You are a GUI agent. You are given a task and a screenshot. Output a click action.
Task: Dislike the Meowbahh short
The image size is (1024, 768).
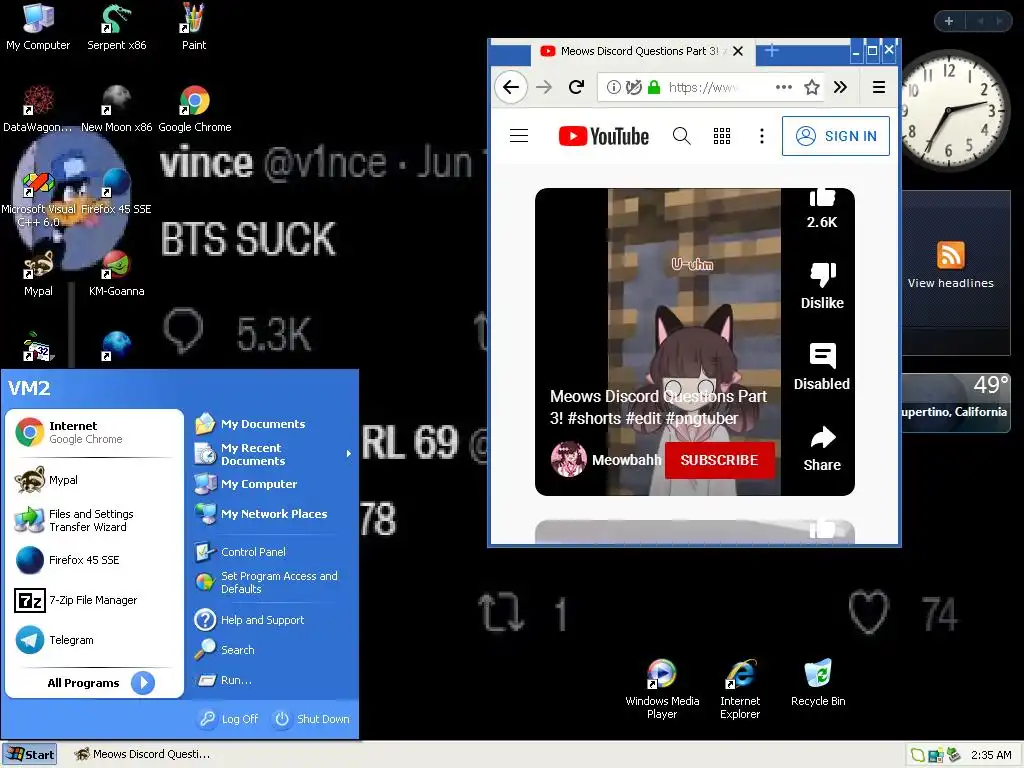pos(822,285)
